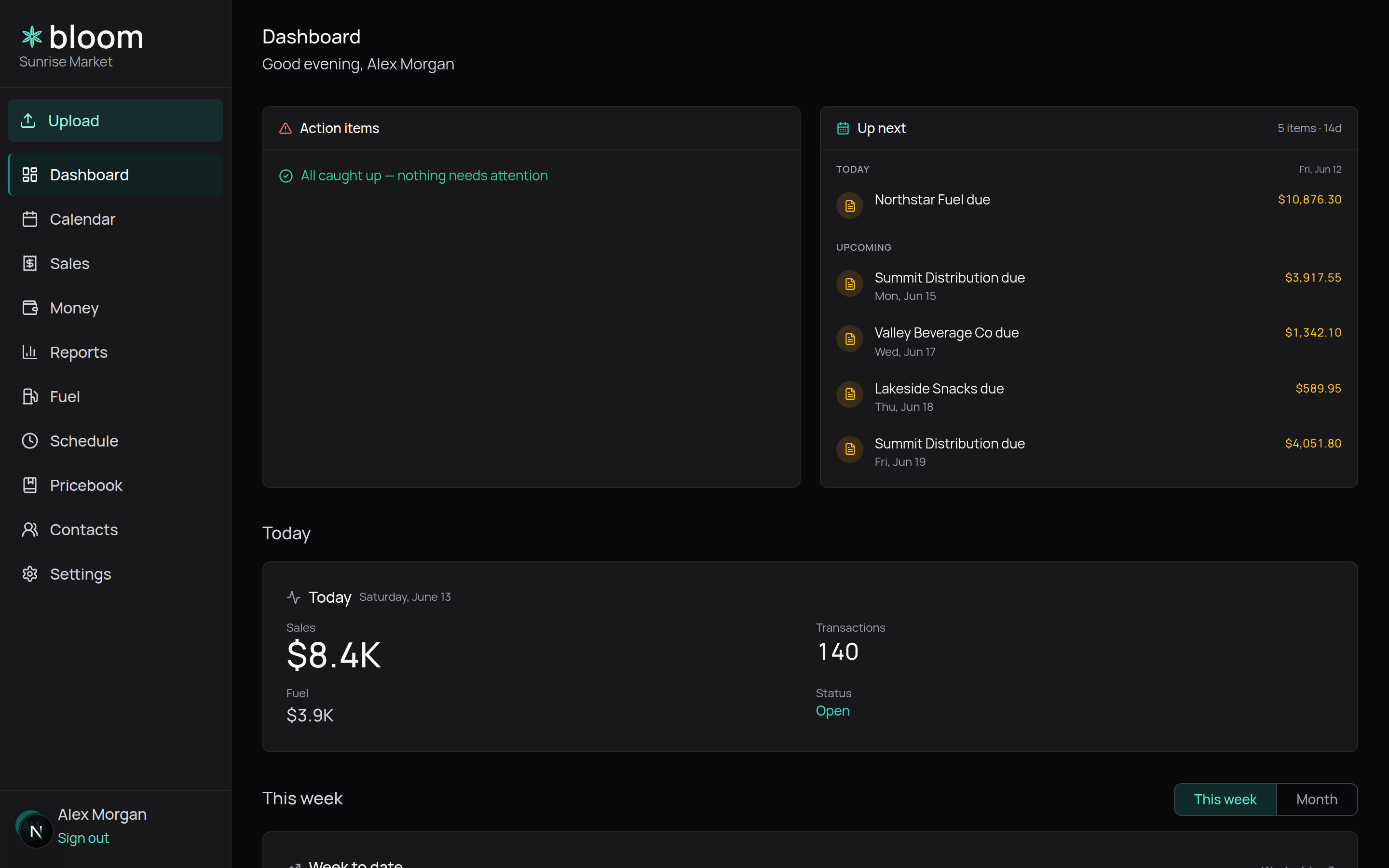Viewport: 1389px width, 868px height.
Task: Click the $10,876.30 amount
Action: tap(1309, 199)
